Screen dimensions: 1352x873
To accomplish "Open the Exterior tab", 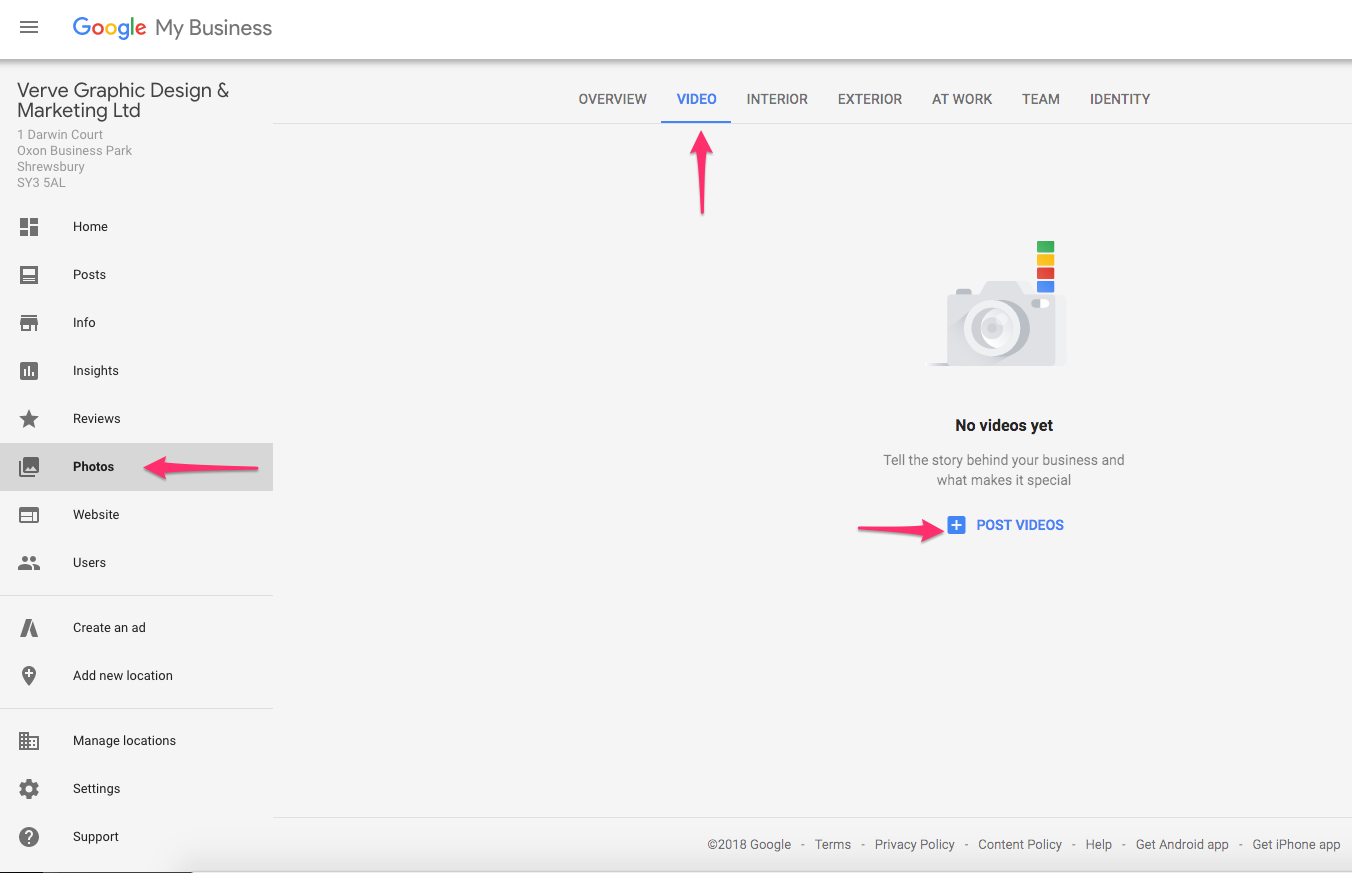I will coord(870,99).
